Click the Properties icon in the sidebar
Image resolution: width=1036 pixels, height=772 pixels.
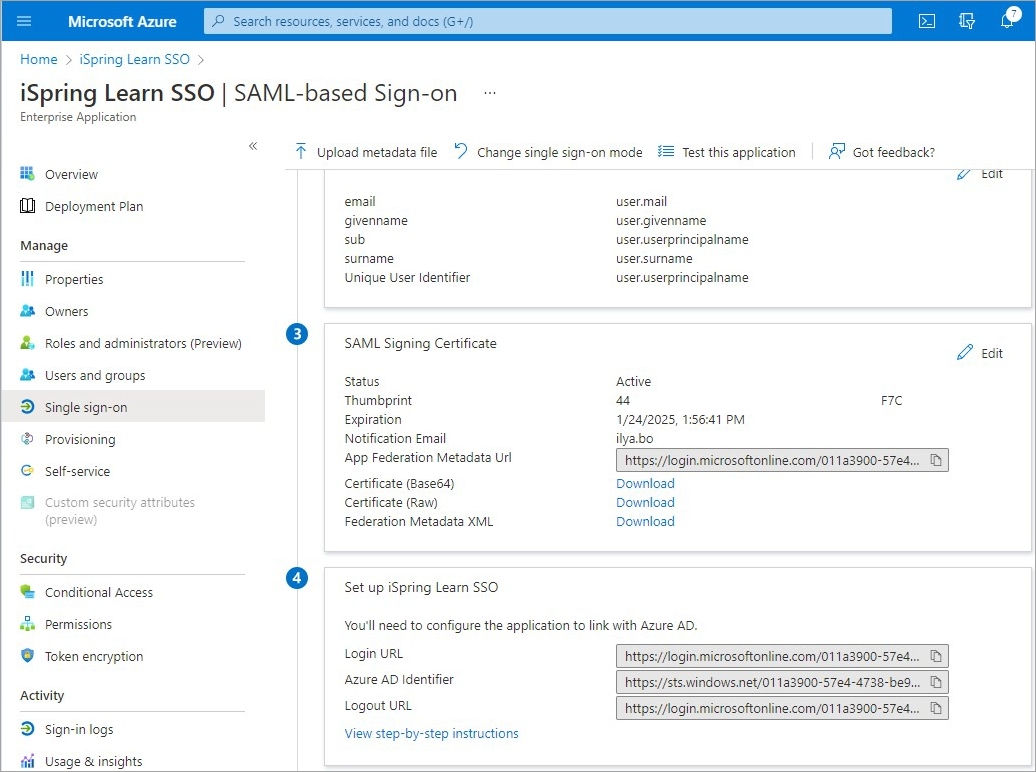27,279
